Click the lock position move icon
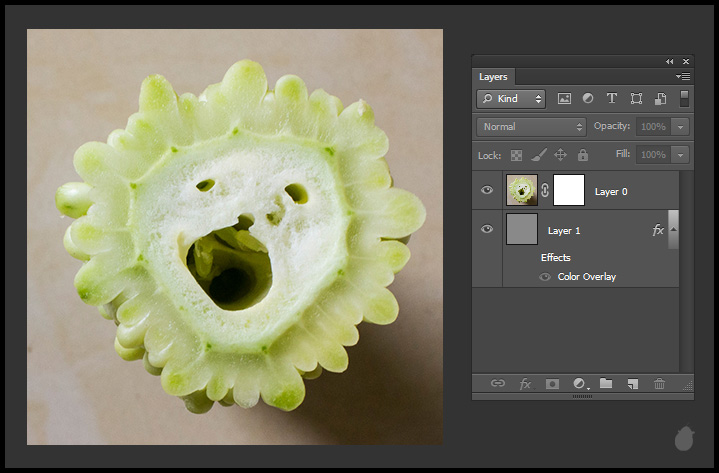This screenshot has height=473, width=719. point(560,155)
